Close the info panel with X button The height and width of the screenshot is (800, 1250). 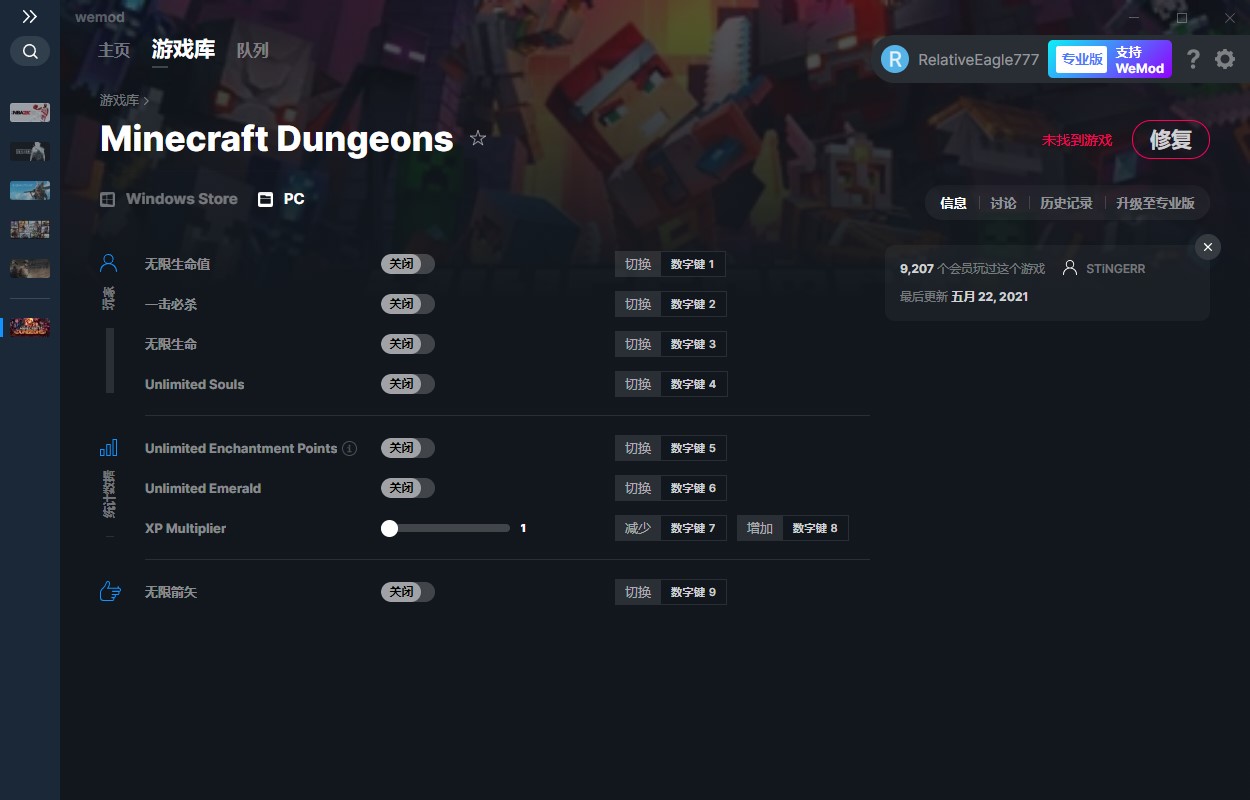click(x=1208, y=247)
